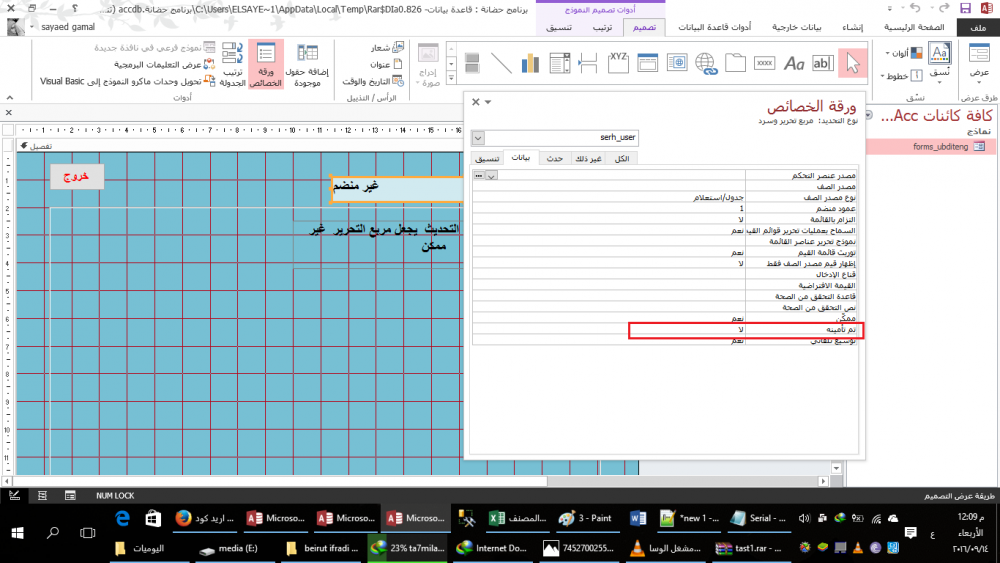1000x563 pixels.
Task: Open تنسيق (Format) tab in Property Sheet
Action: (488, 159)
